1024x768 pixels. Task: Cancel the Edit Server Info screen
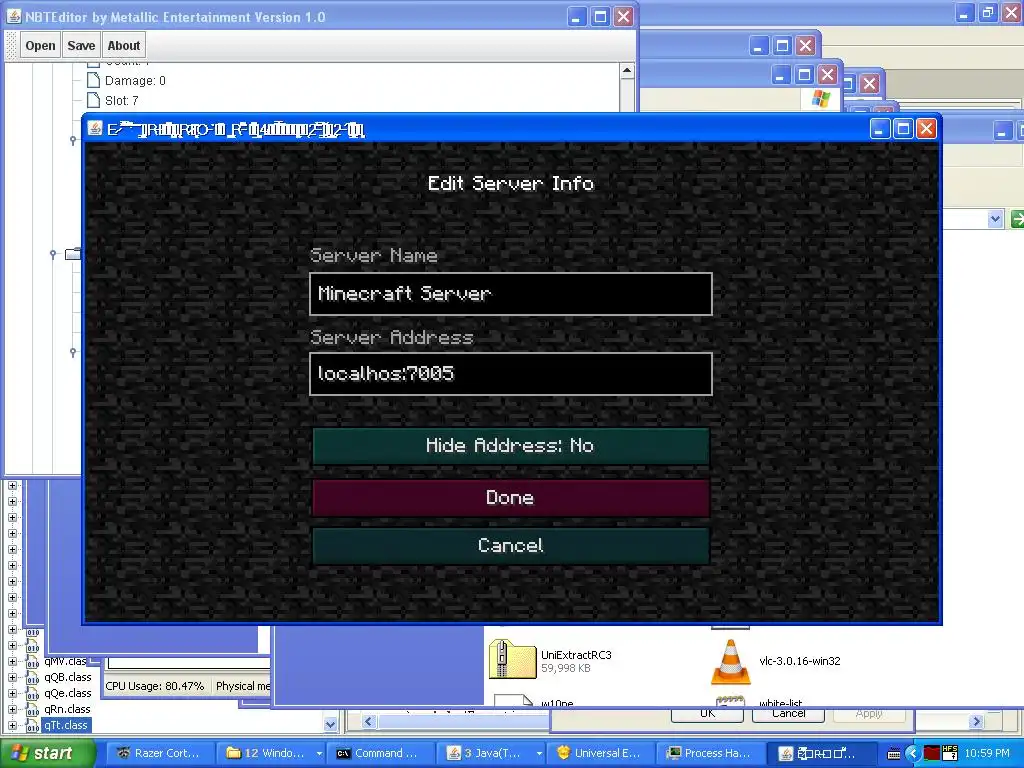pyautogui.click(x=511, y=546)
